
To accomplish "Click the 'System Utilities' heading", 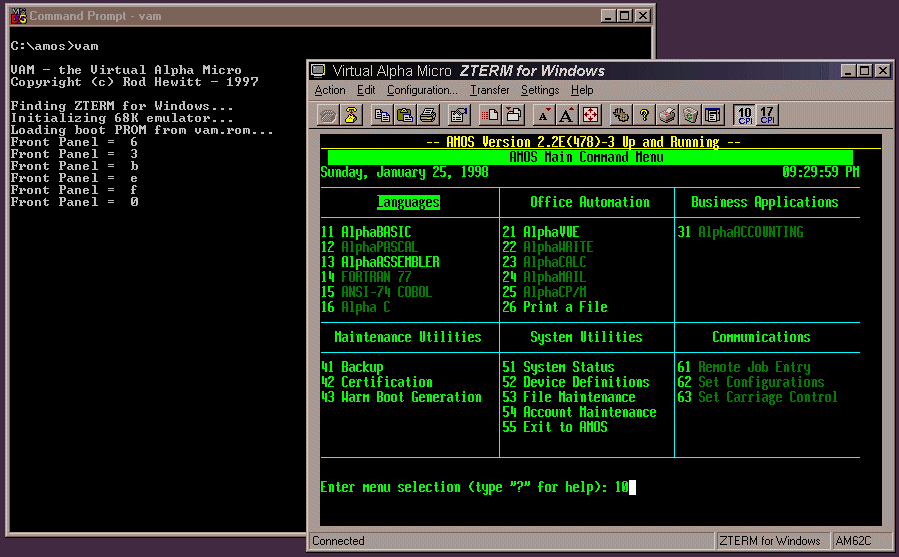I will [x=586, y=337].
